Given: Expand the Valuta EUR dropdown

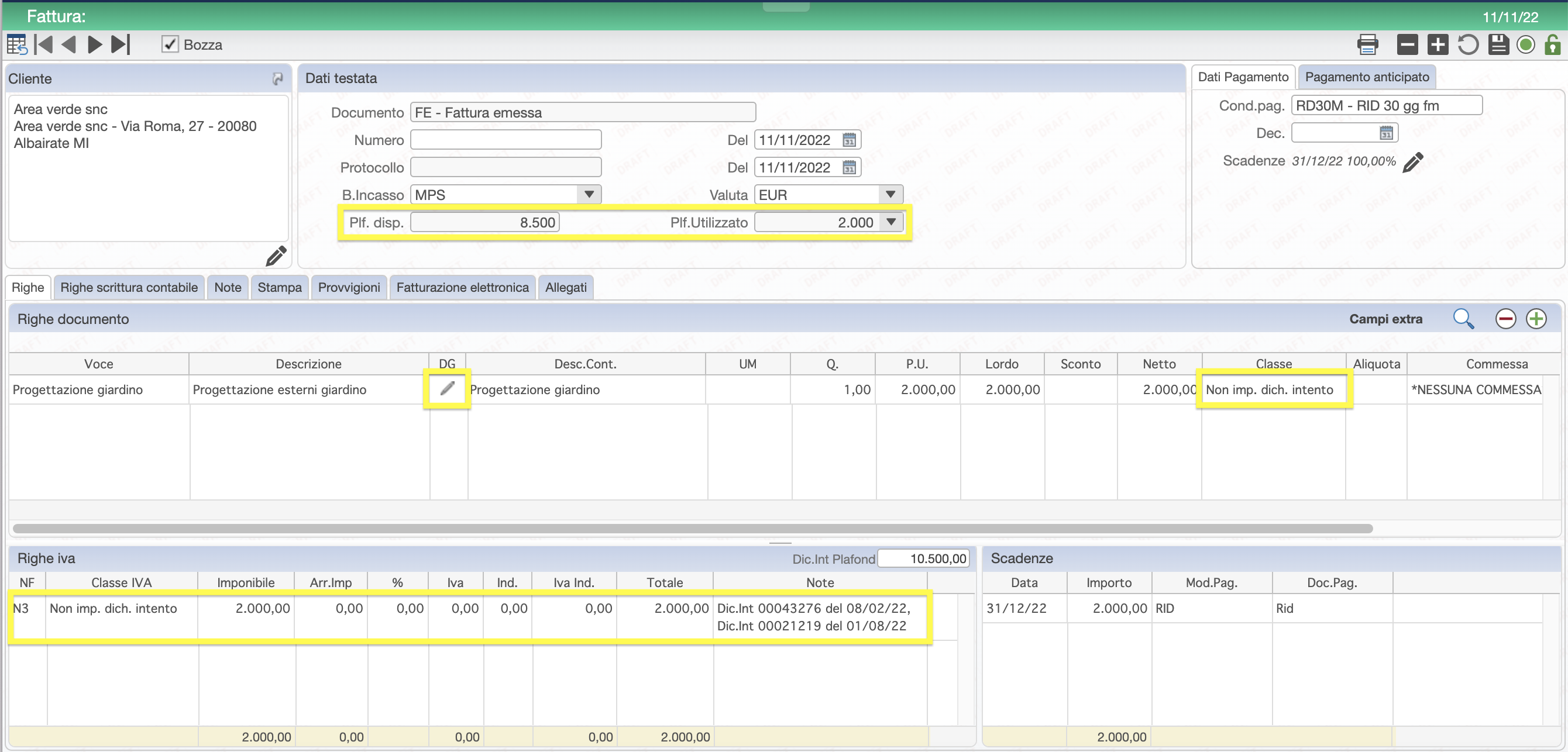Looking at the screenshot, I should click(x=890, y=195).
